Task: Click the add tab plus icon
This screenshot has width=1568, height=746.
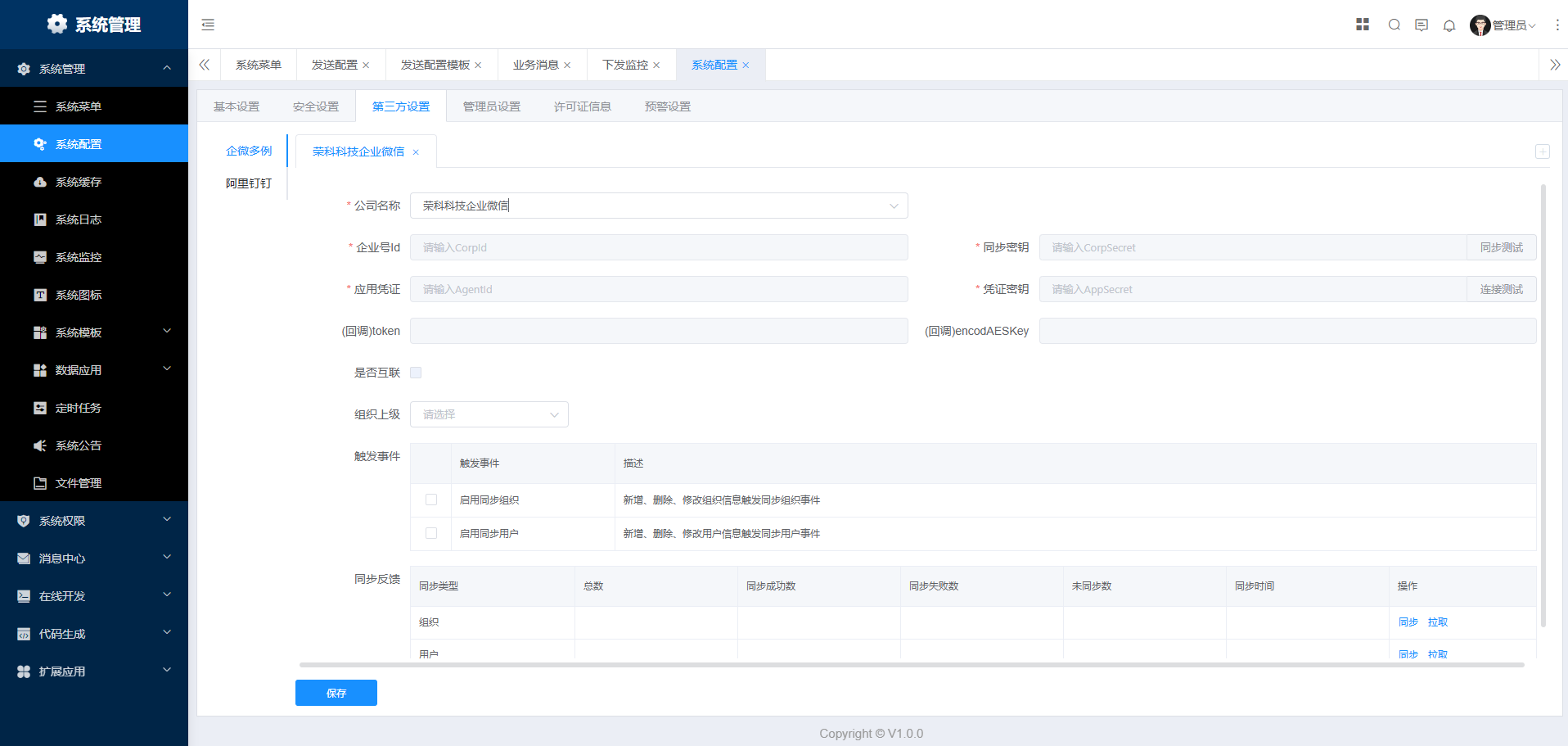Action: (1542, 151)
